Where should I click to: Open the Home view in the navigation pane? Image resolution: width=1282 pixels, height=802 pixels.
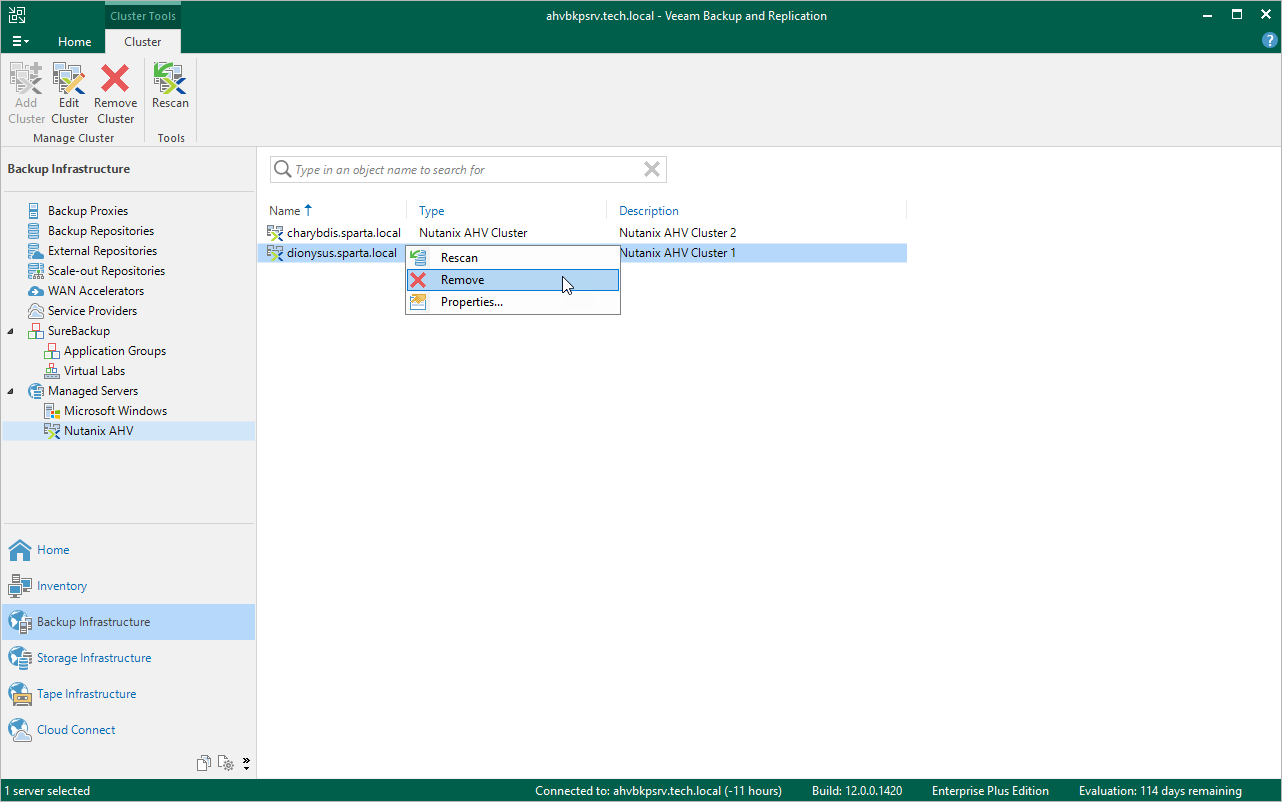pos(128,550)
